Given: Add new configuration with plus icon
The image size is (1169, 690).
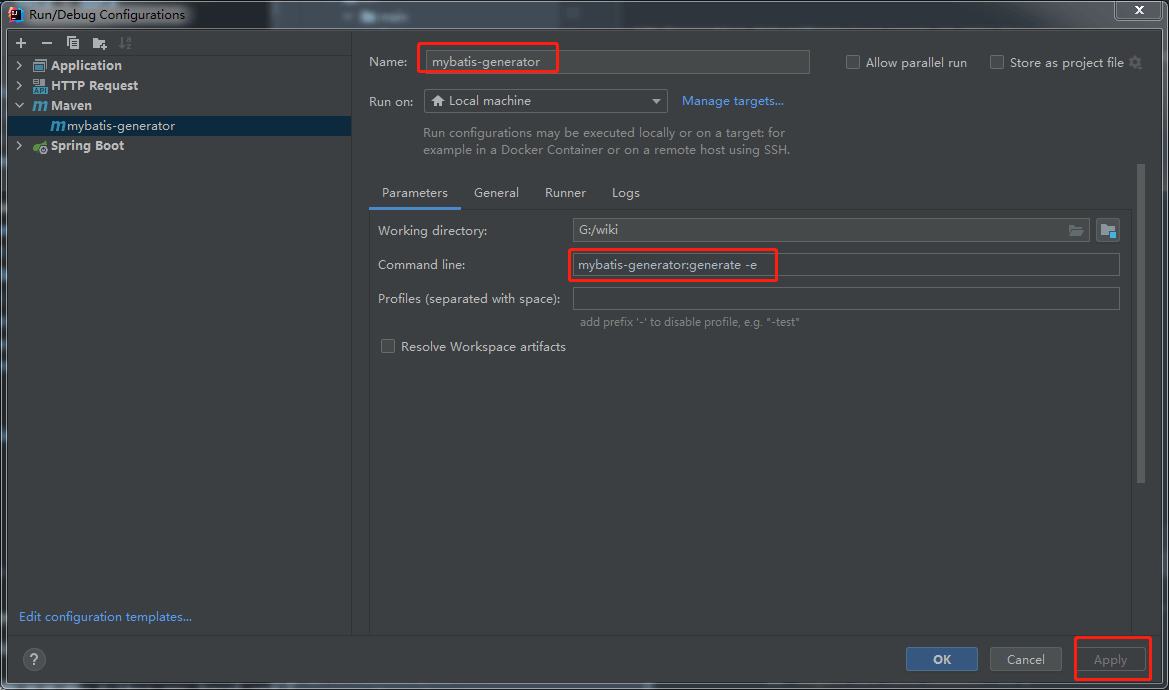Looking at the screenshot, I should (21, 43).
